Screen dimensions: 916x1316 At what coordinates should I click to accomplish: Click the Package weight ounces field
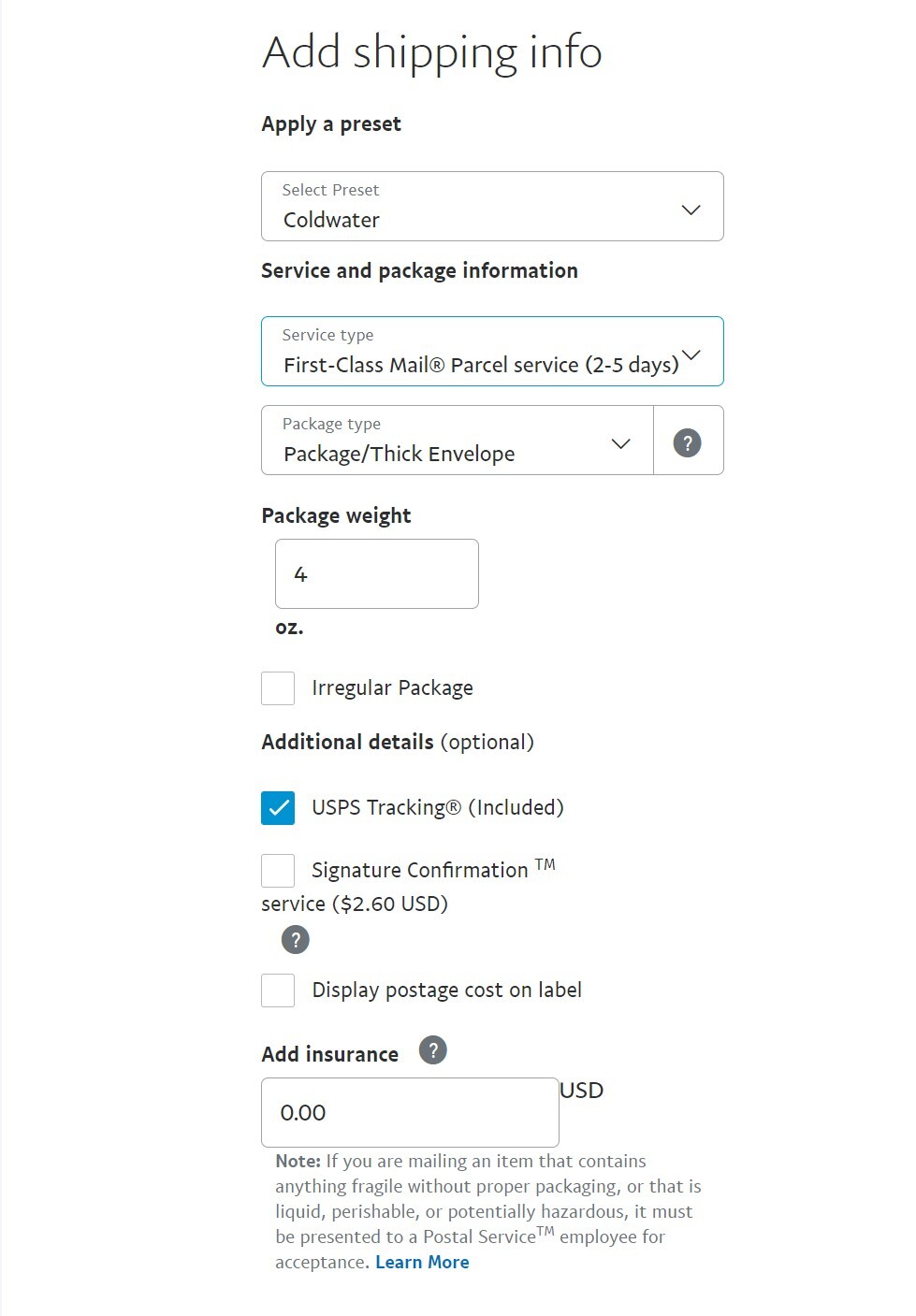point(376,574)
